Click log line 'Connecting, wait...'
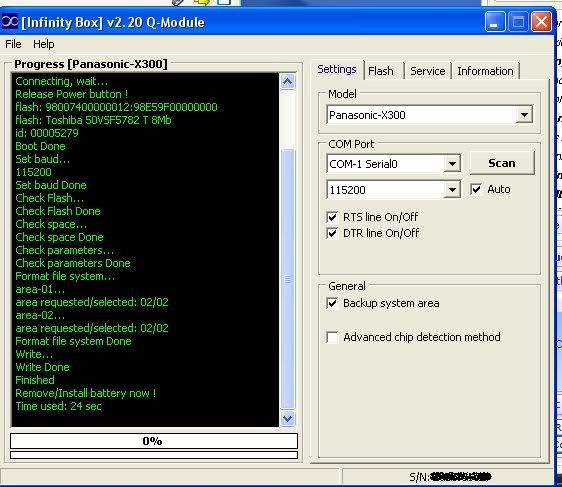 62,81
